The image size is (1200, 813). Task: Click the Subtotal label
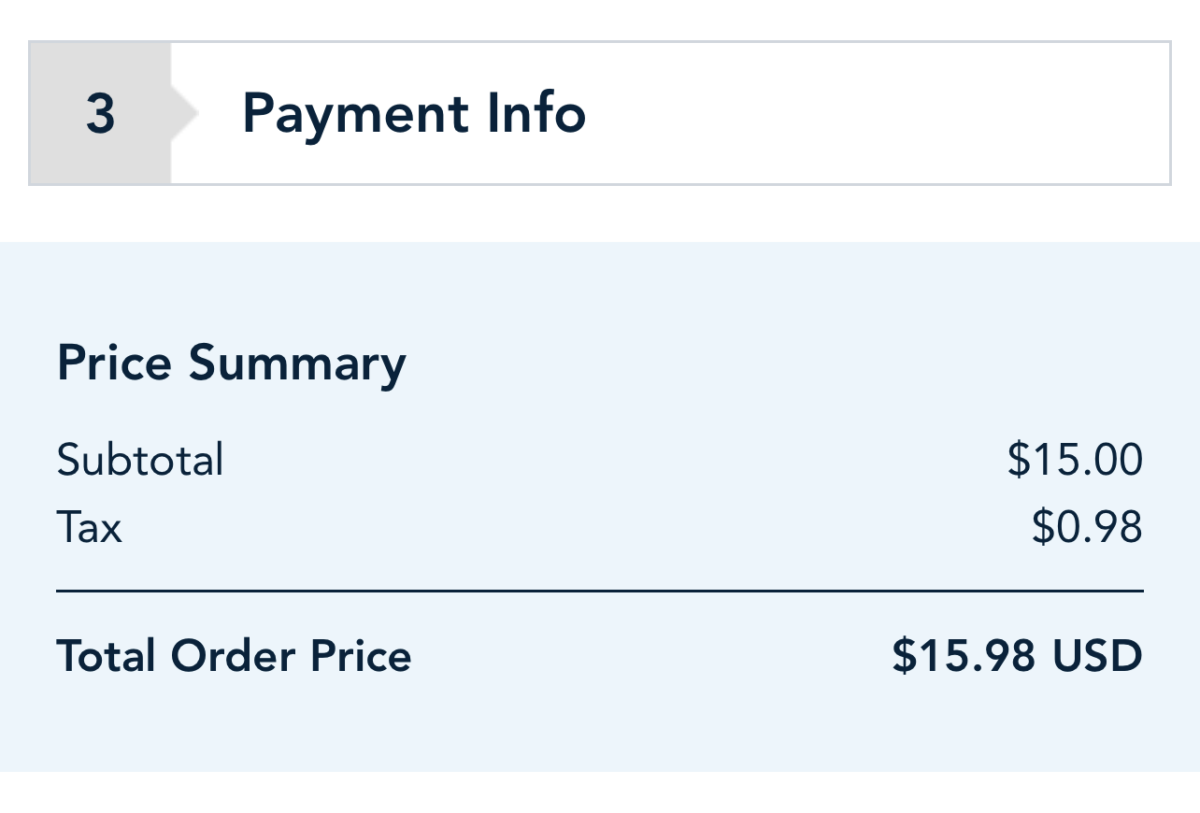(x=140, y=461)
